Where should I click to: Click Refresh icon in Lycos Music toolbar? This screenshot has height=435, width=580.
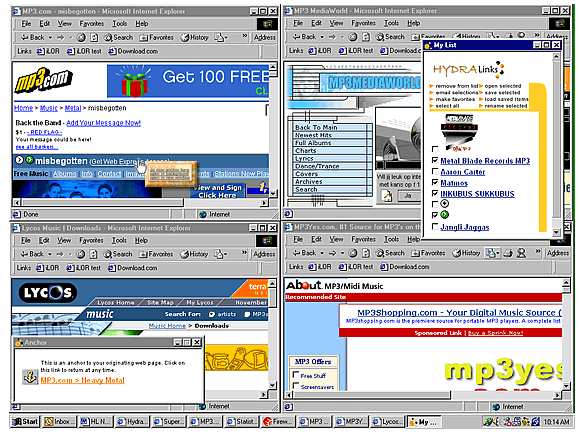tap(94, 254)
